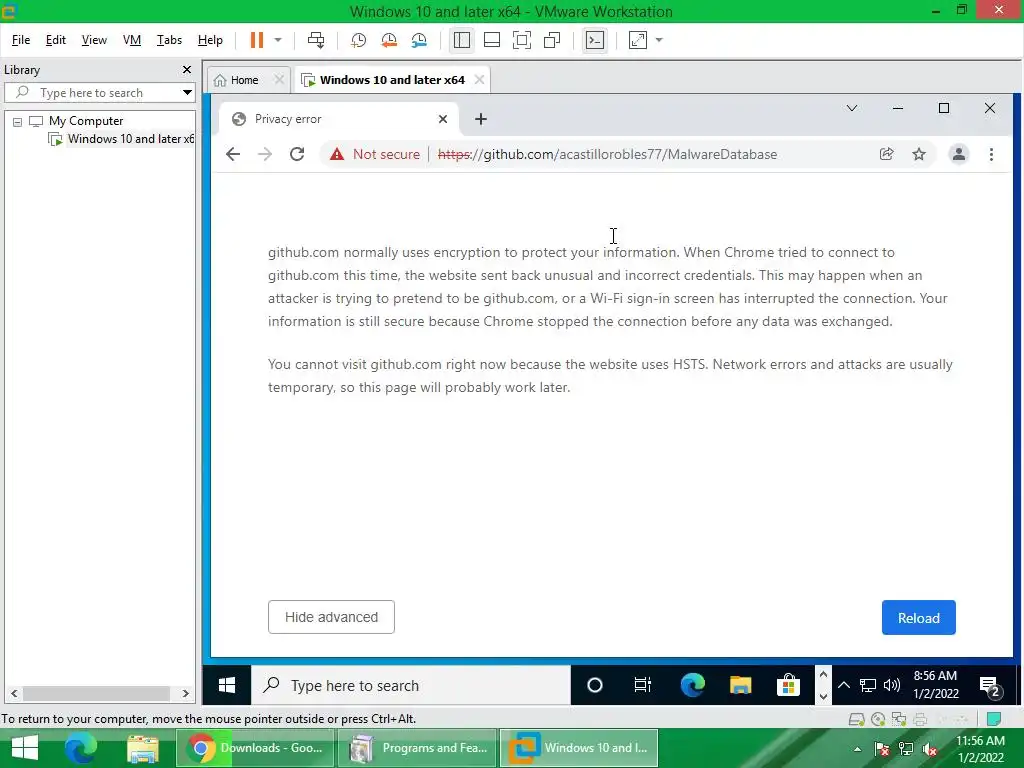Open Task View in guest taskbar
The image size is (1024, 768).
643,685
